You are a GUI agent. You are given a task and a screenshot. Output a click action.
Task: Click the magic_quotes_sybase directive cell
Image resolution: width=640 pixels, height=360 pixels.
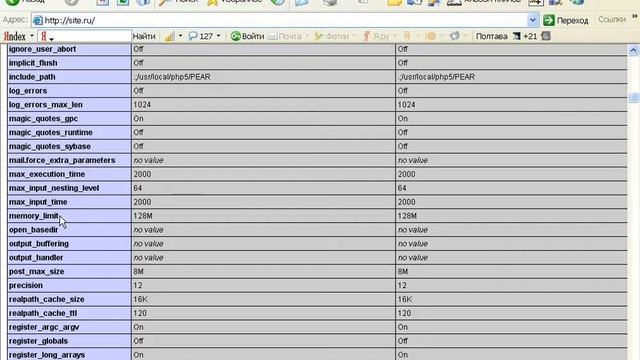[69, 146]
